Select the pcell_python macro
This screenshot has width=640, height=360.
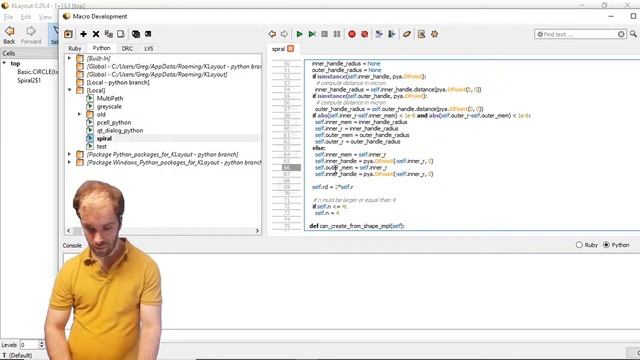pyautogui.click(x=114, y=122)
